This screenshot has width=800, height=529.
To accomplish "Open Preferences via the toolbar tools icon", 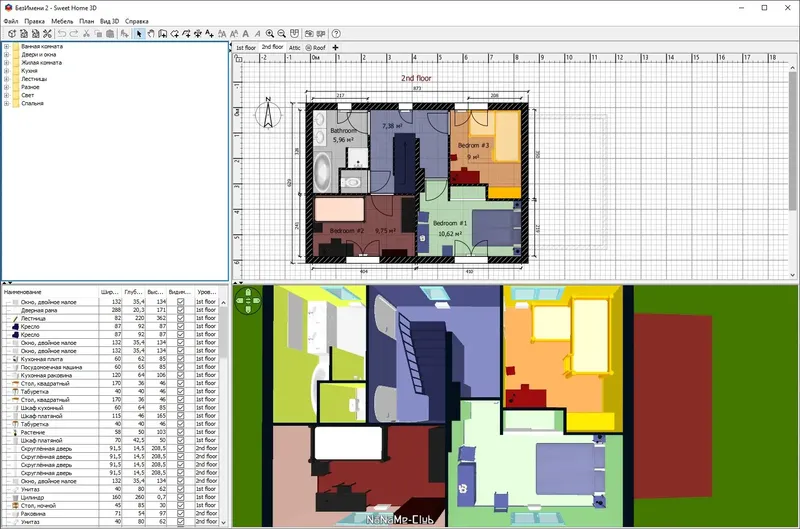I will (47, 34).
